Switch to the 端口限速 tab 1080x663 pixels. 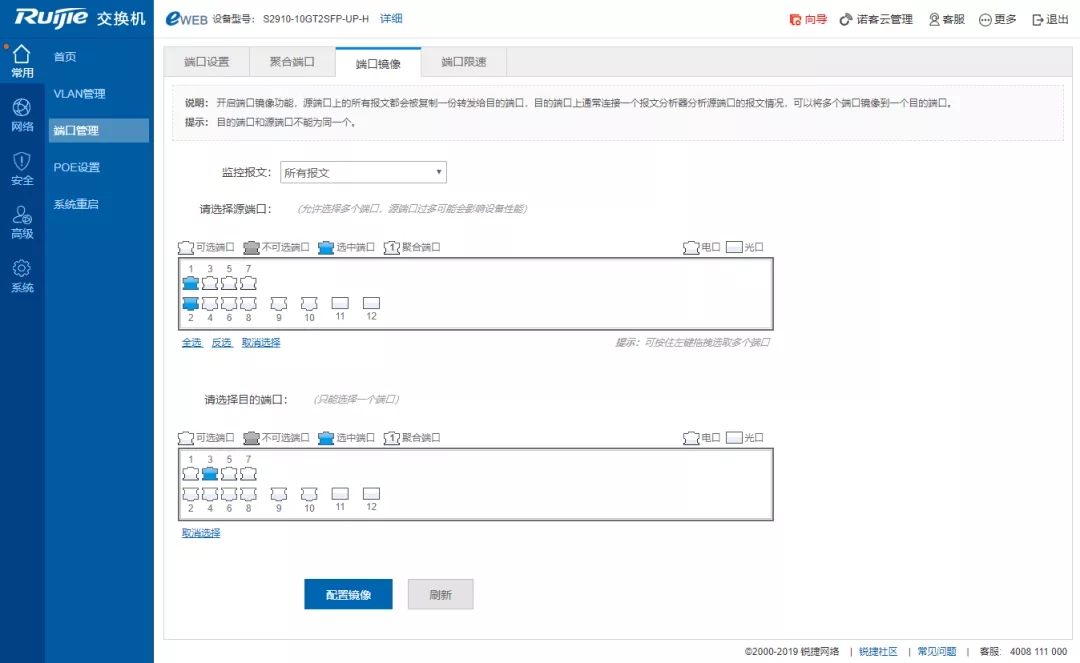click(x=464, y=62)
